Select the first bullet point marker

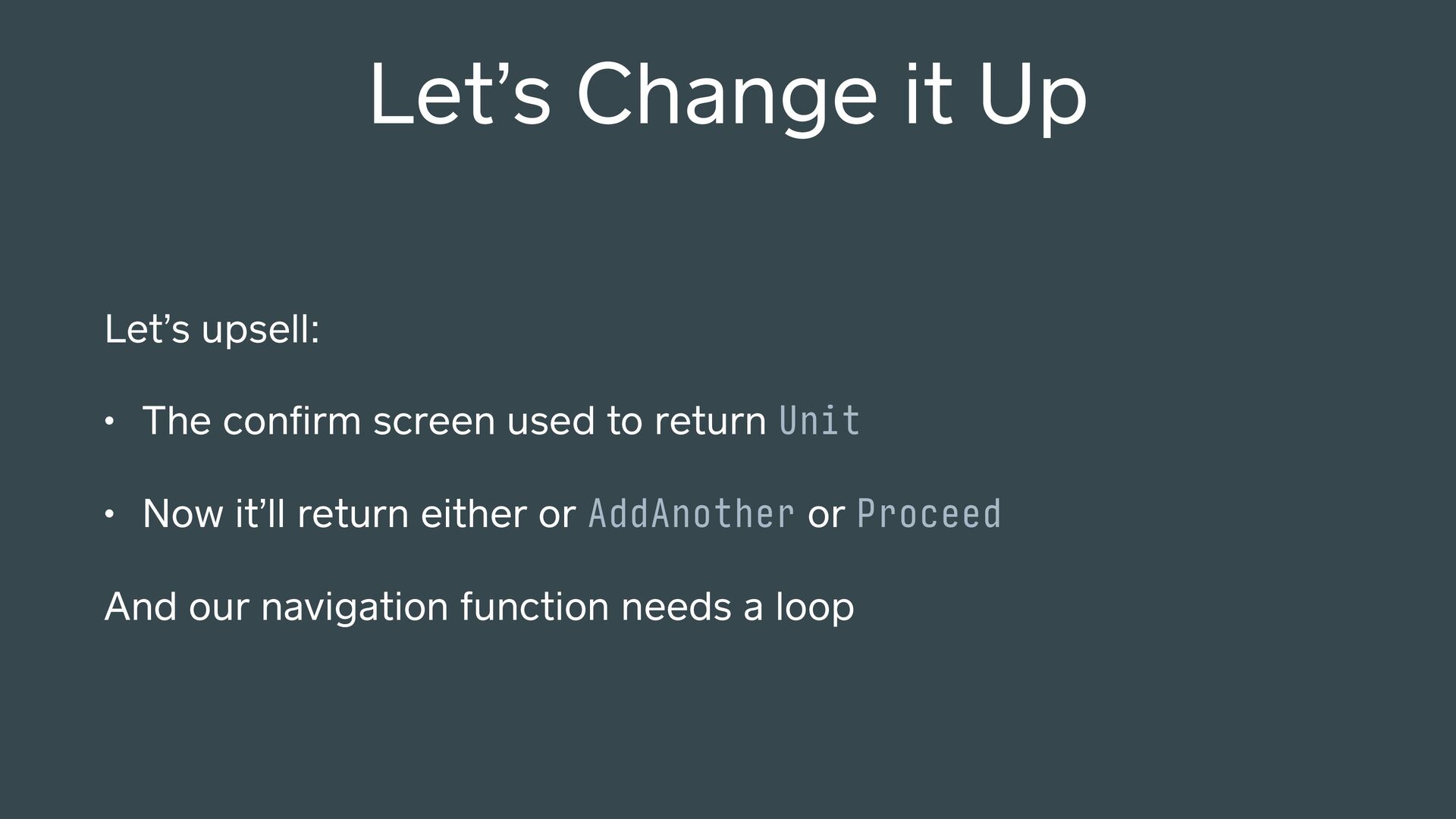click(109, 422)
